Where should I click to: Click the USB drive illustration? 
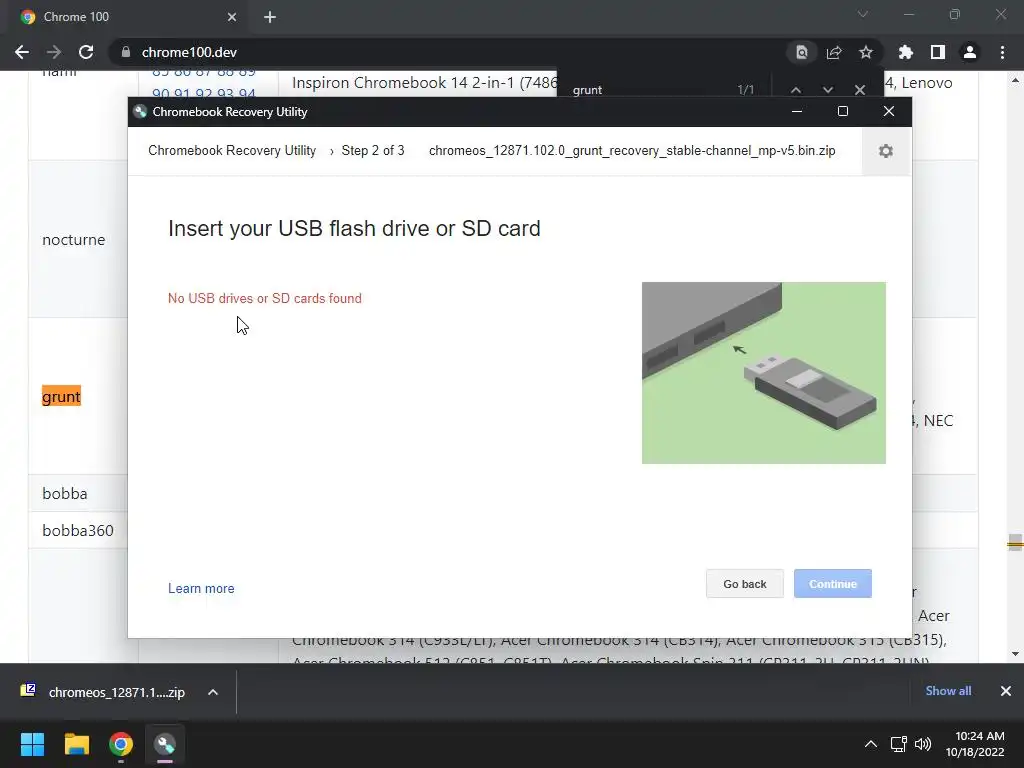click(x=763, y=373)
